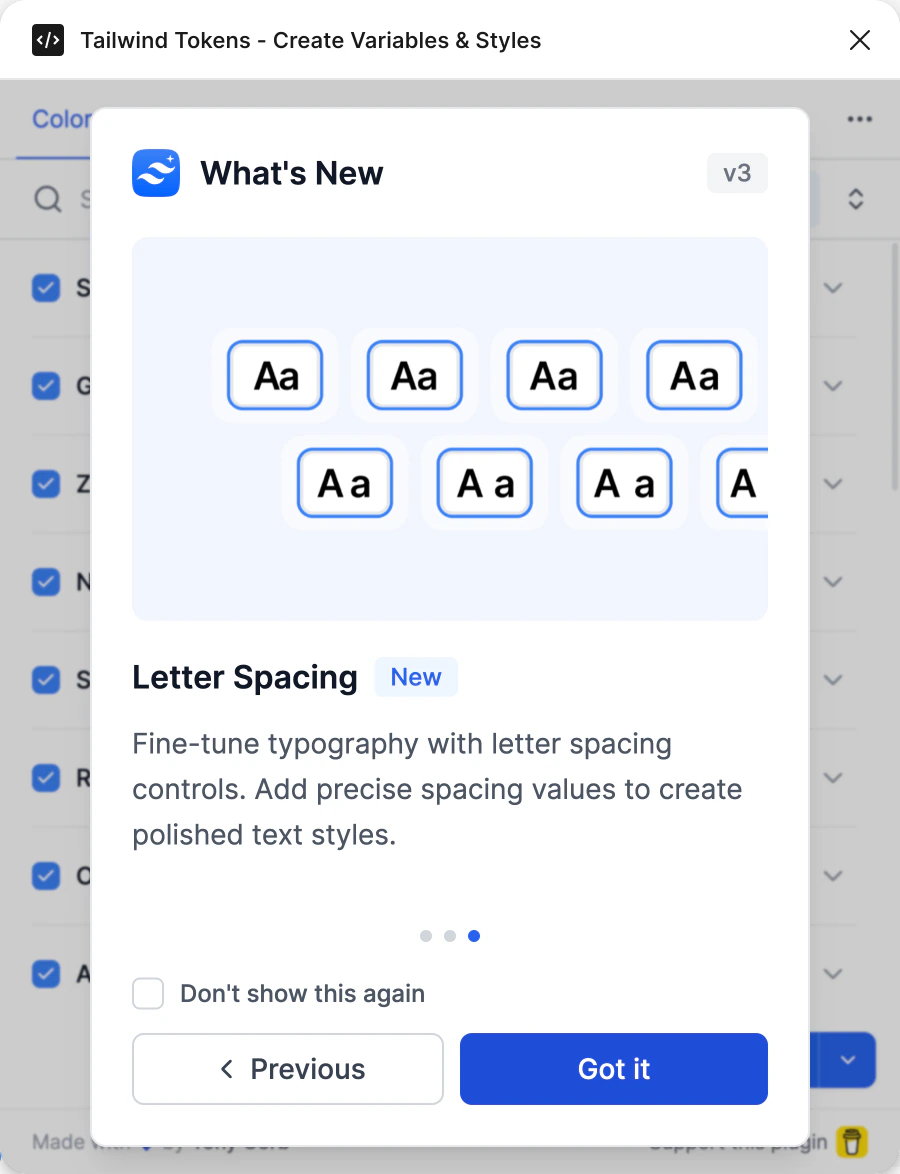Expand the chevron of the S row above G
Image resolution: width=900 pixels, height=1174 pixels.
(x=833, y=288)
